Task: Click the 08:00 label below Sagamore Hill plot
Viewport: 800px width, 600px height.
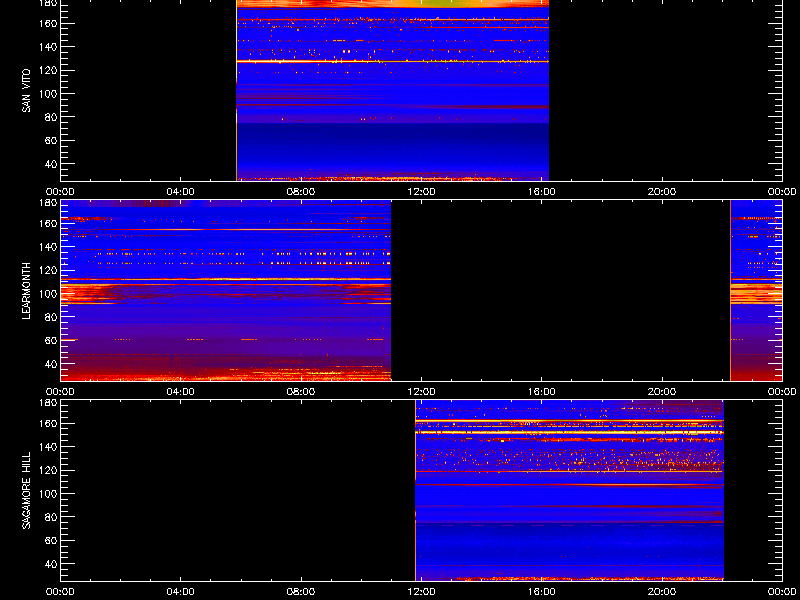Action: [301, 592]
